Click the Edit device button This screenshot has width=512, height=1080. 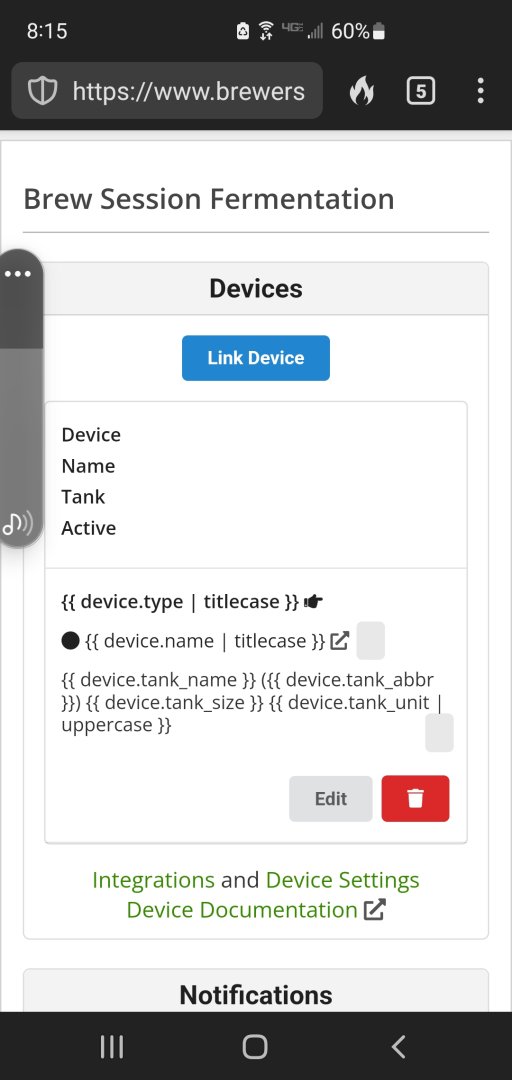(331, 799)
